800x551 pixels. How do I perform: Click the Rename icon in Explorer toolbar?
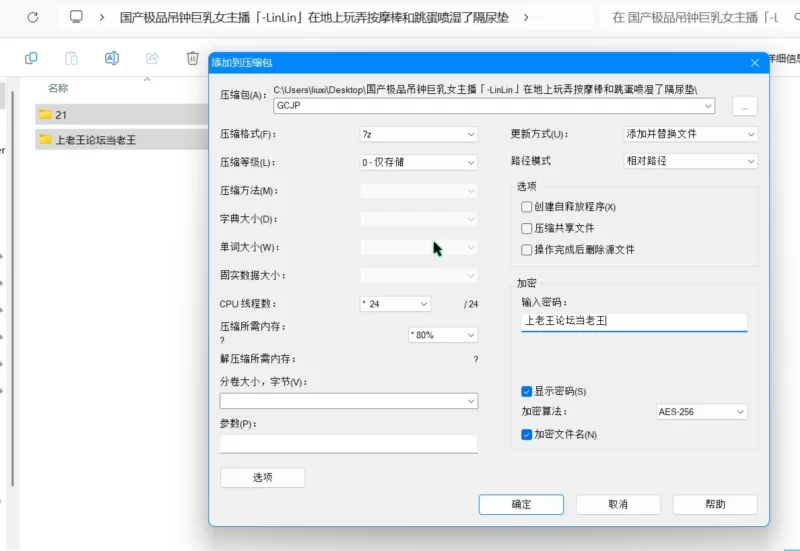click(x=112, y=58)
